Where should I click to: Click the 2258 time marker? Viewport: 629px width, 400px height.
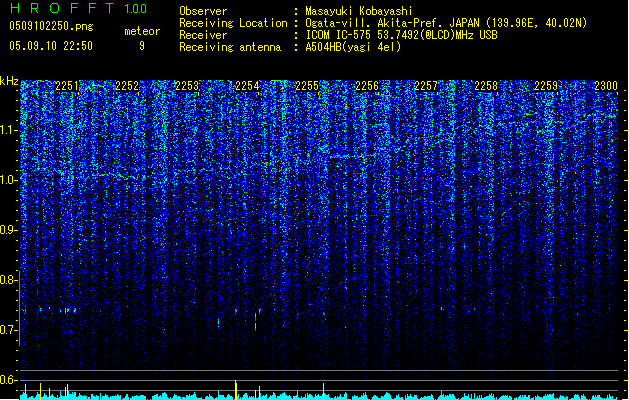[486, 86]
